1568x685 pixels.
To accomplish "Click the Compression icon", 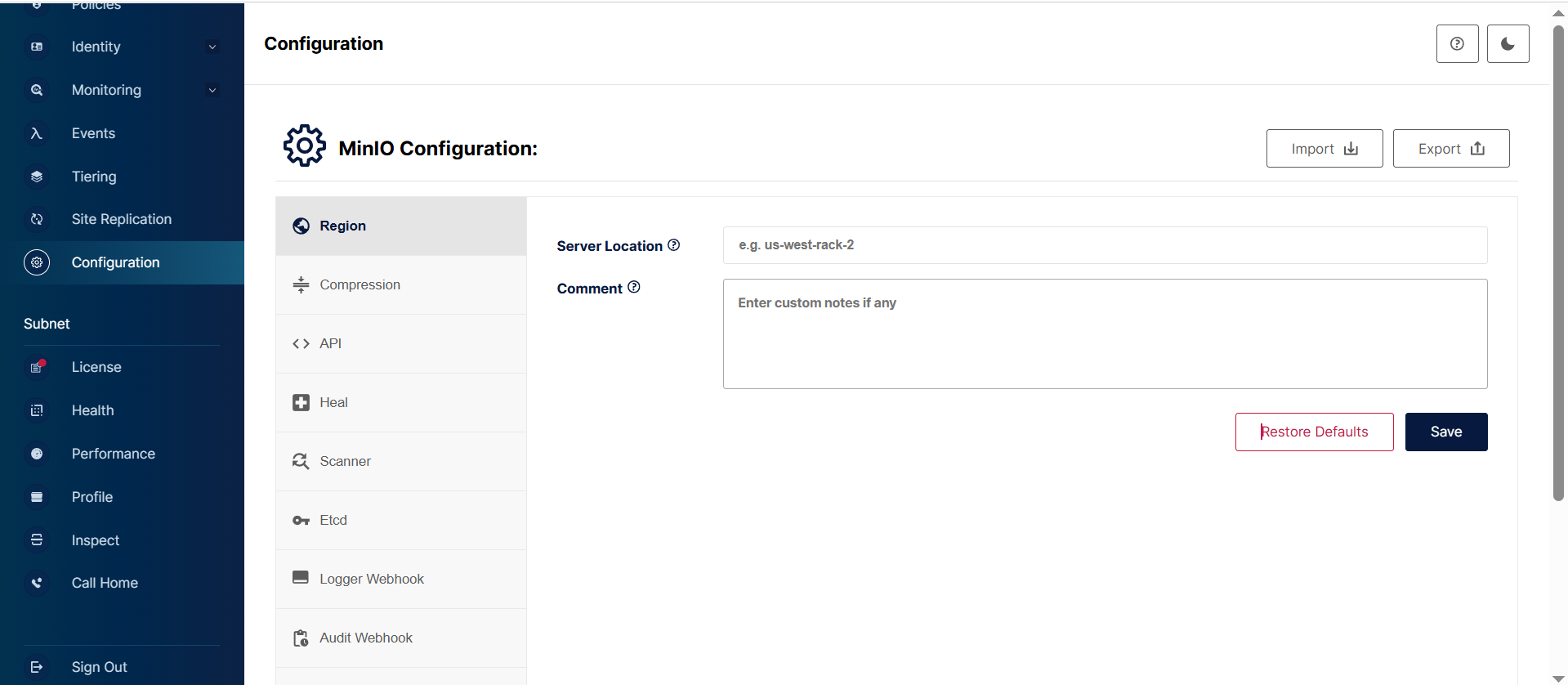I will click(301, 284).
